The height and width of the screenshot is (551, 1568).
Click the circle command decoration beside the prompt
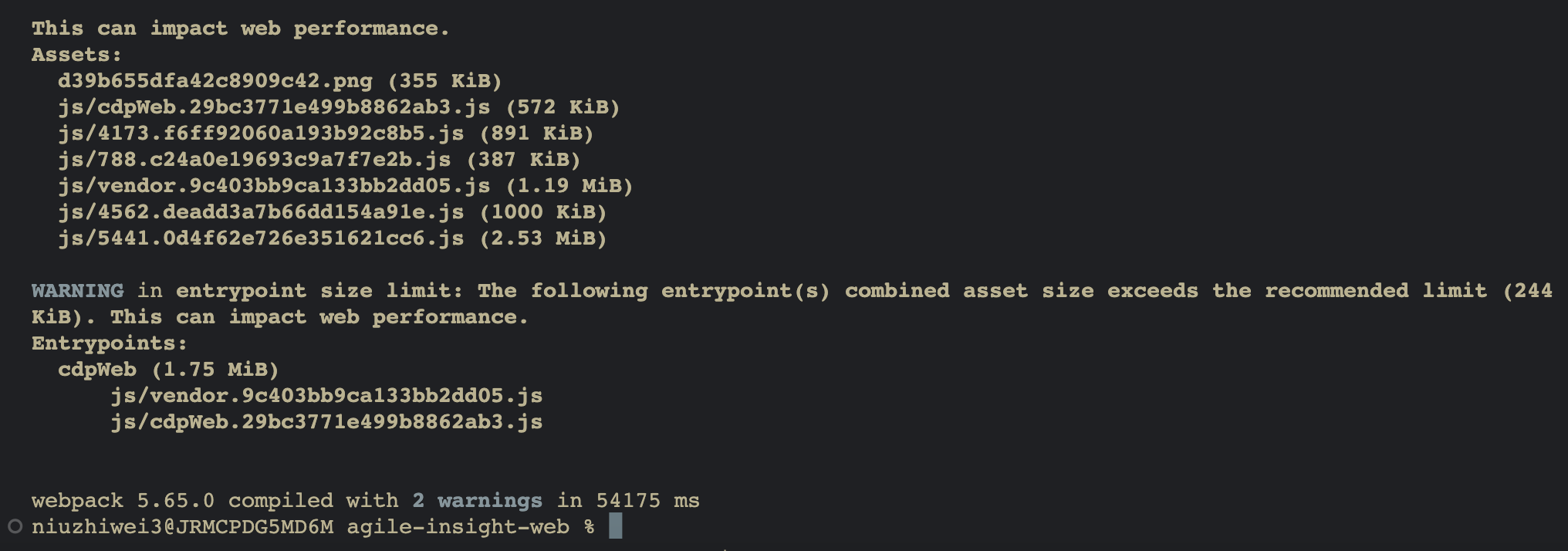pyautogui.click(x=15, y=526)
